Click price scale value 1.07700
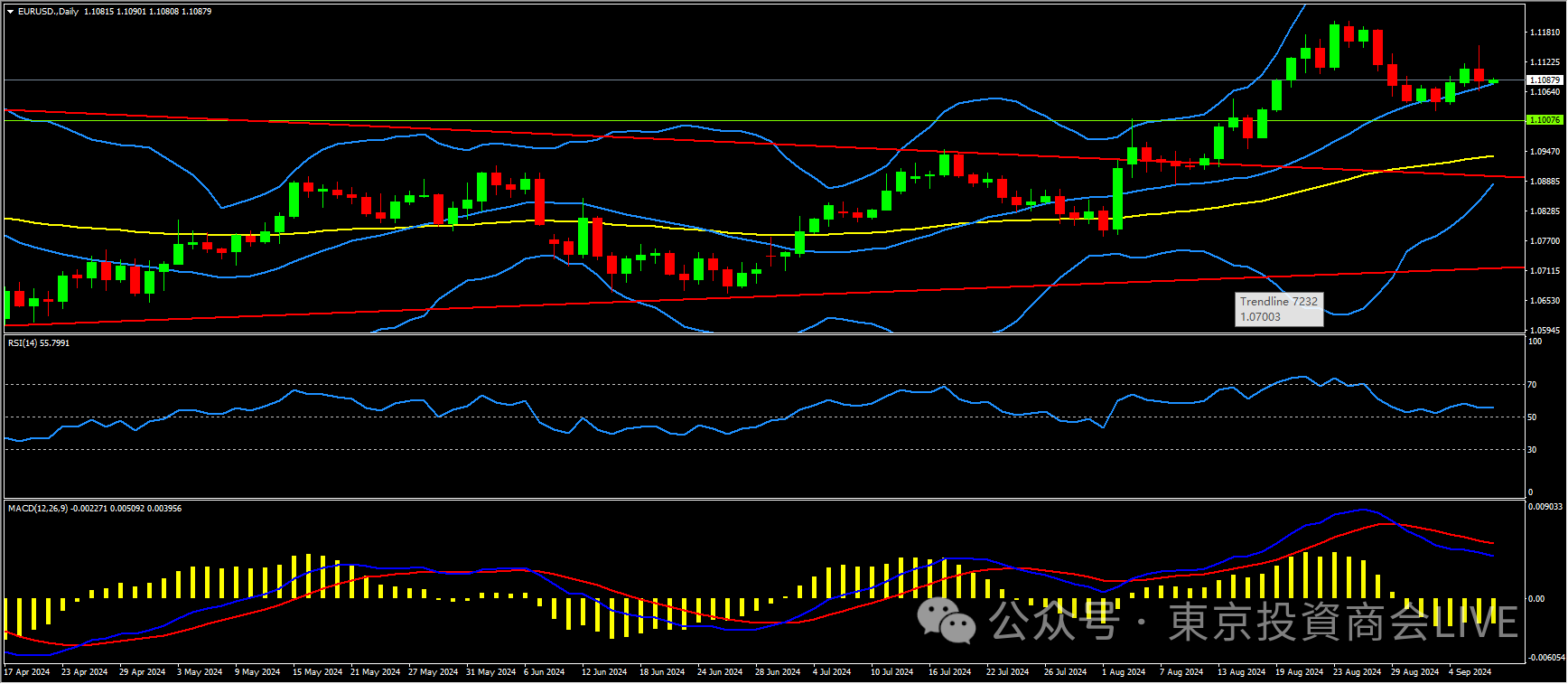This screenshot has width=1568, height=684. tap(1545, 241)
